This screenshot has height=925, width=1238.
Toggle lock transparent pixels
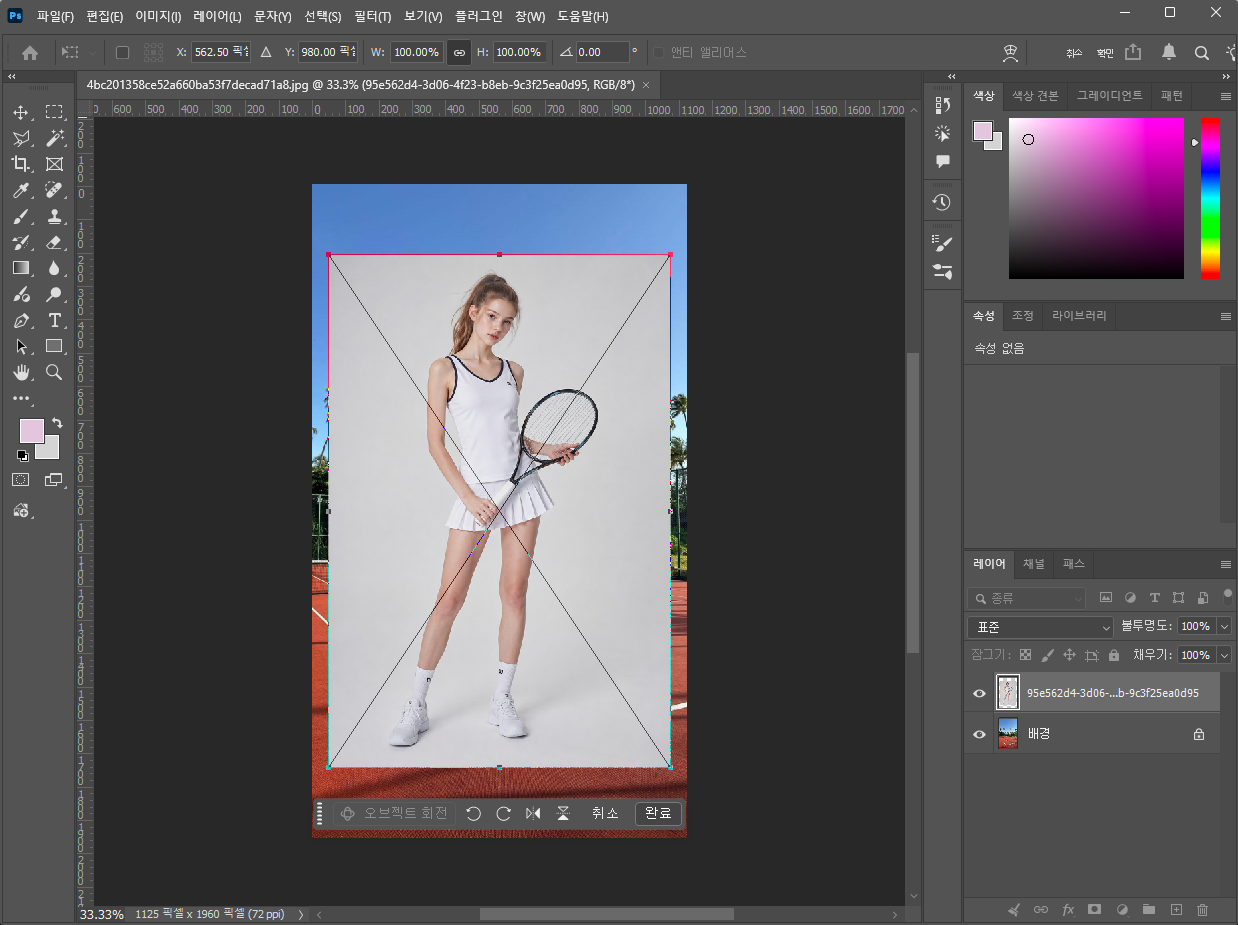(1025, 655)
